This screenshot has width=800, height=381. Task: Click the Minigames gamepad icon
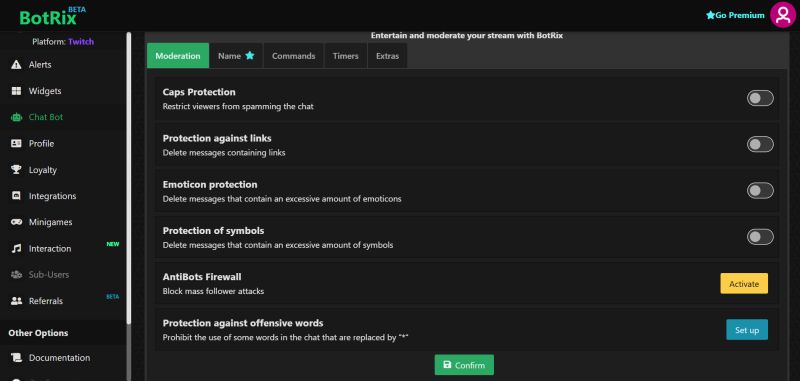pos(16,222)
